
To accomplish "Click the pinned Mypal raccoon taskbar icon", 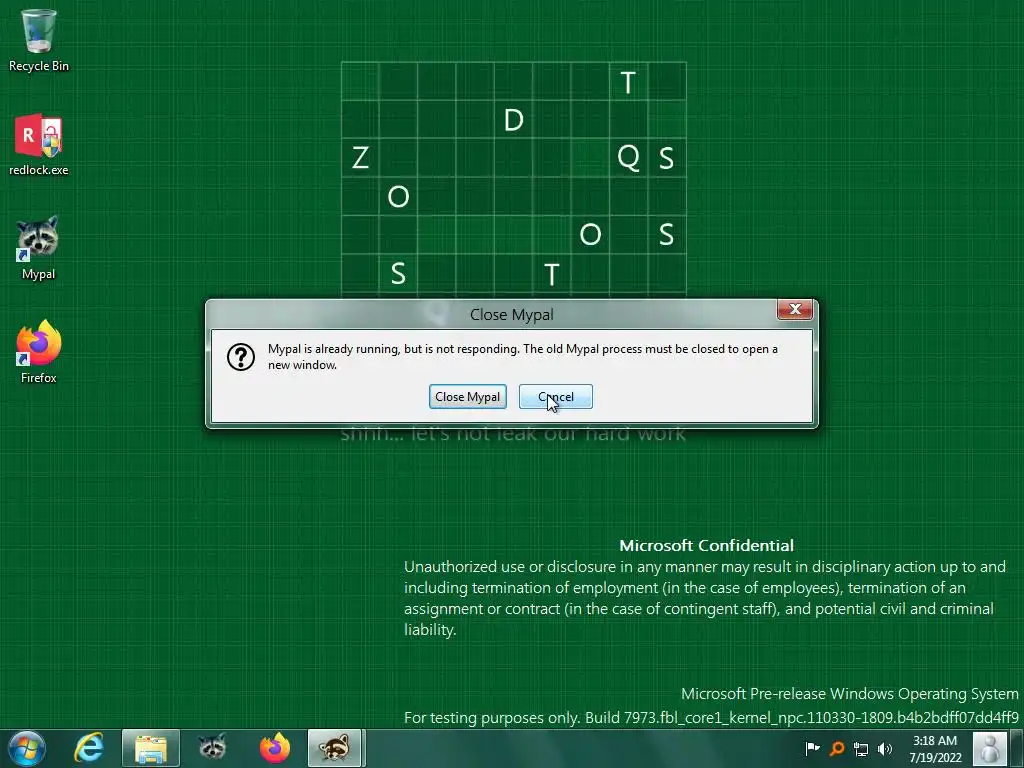I will 212,748.
